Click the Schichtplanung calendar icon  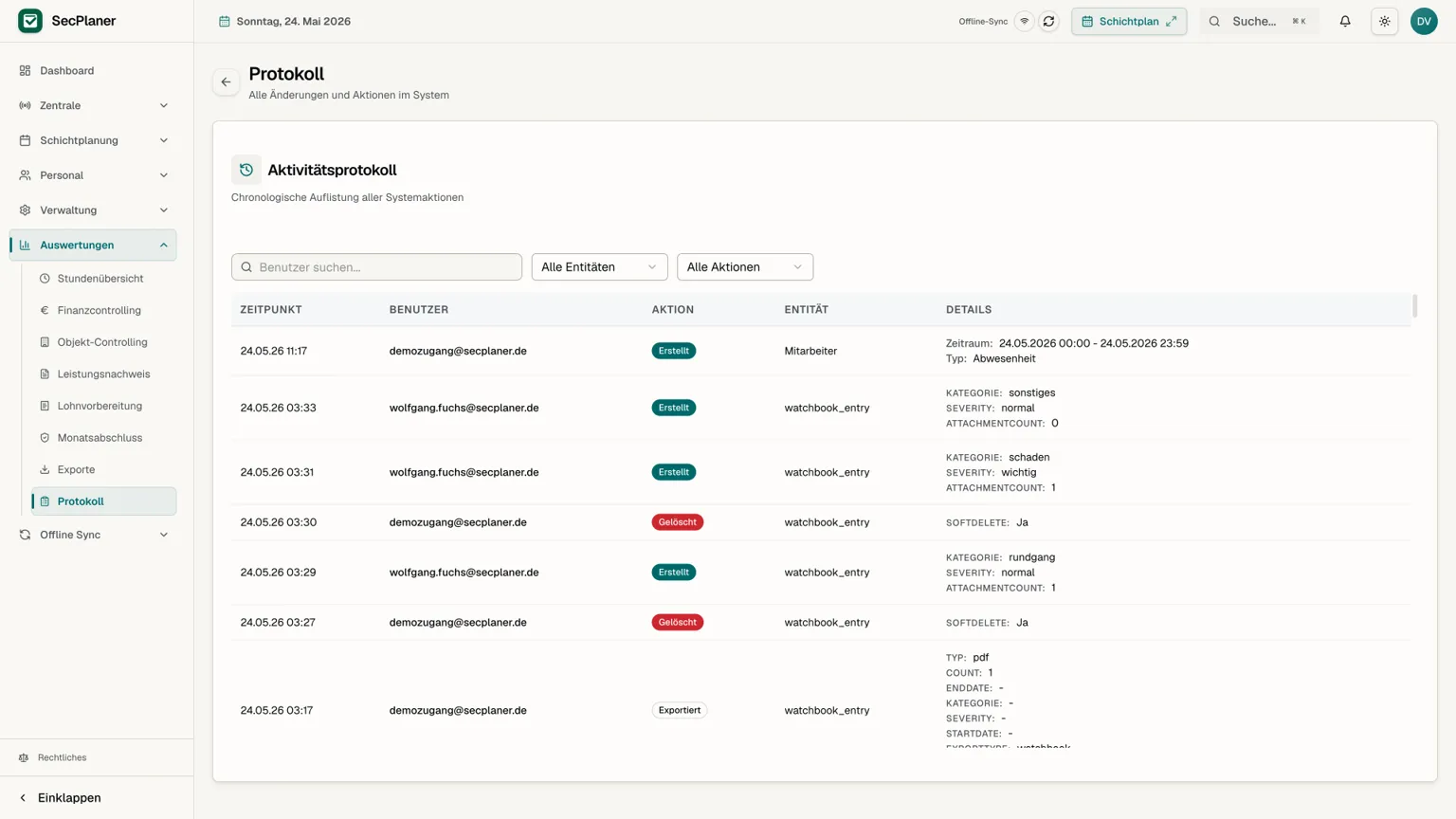coord(26,140)
